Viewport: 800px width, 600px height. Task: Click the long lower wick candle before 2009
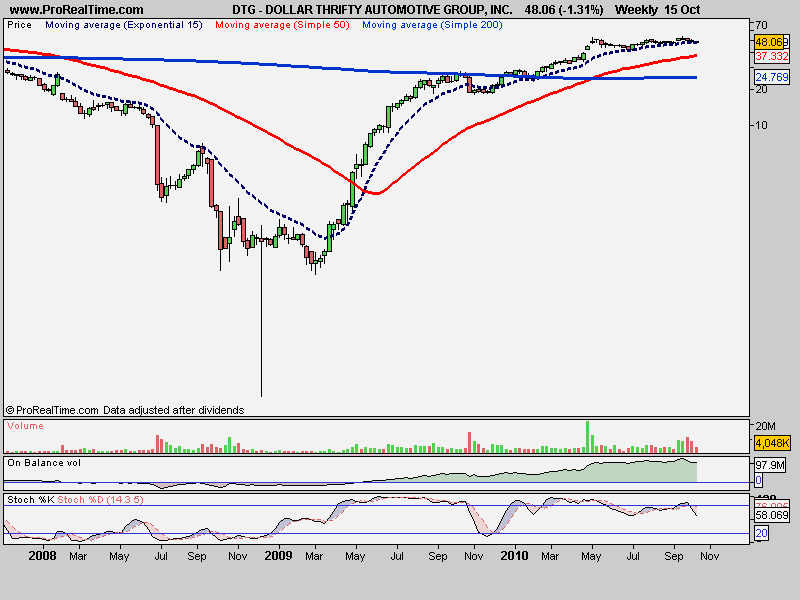click(261, 311)
